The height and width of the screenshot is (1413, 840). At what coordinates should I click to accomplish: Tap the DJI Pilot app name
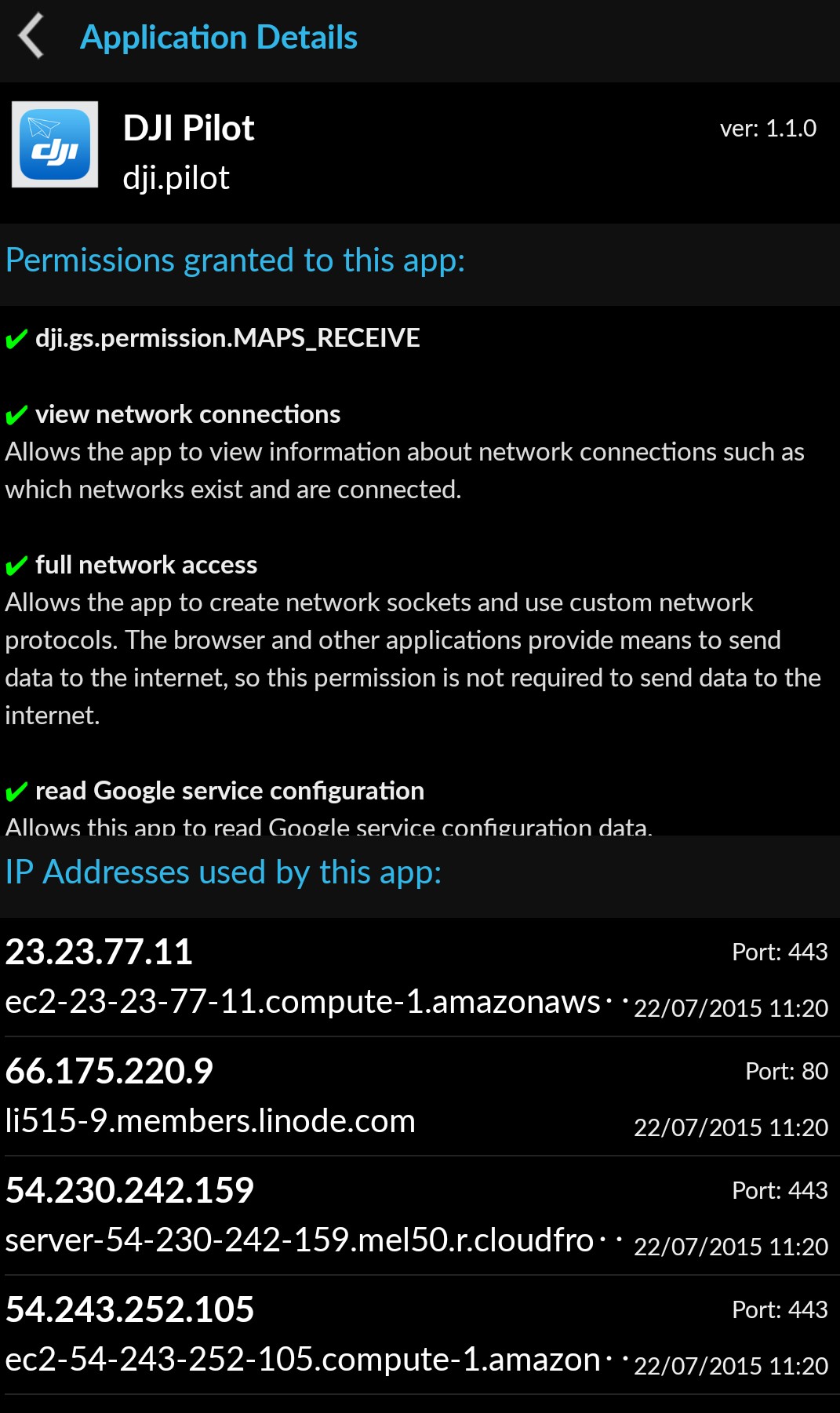click(189, 128)
